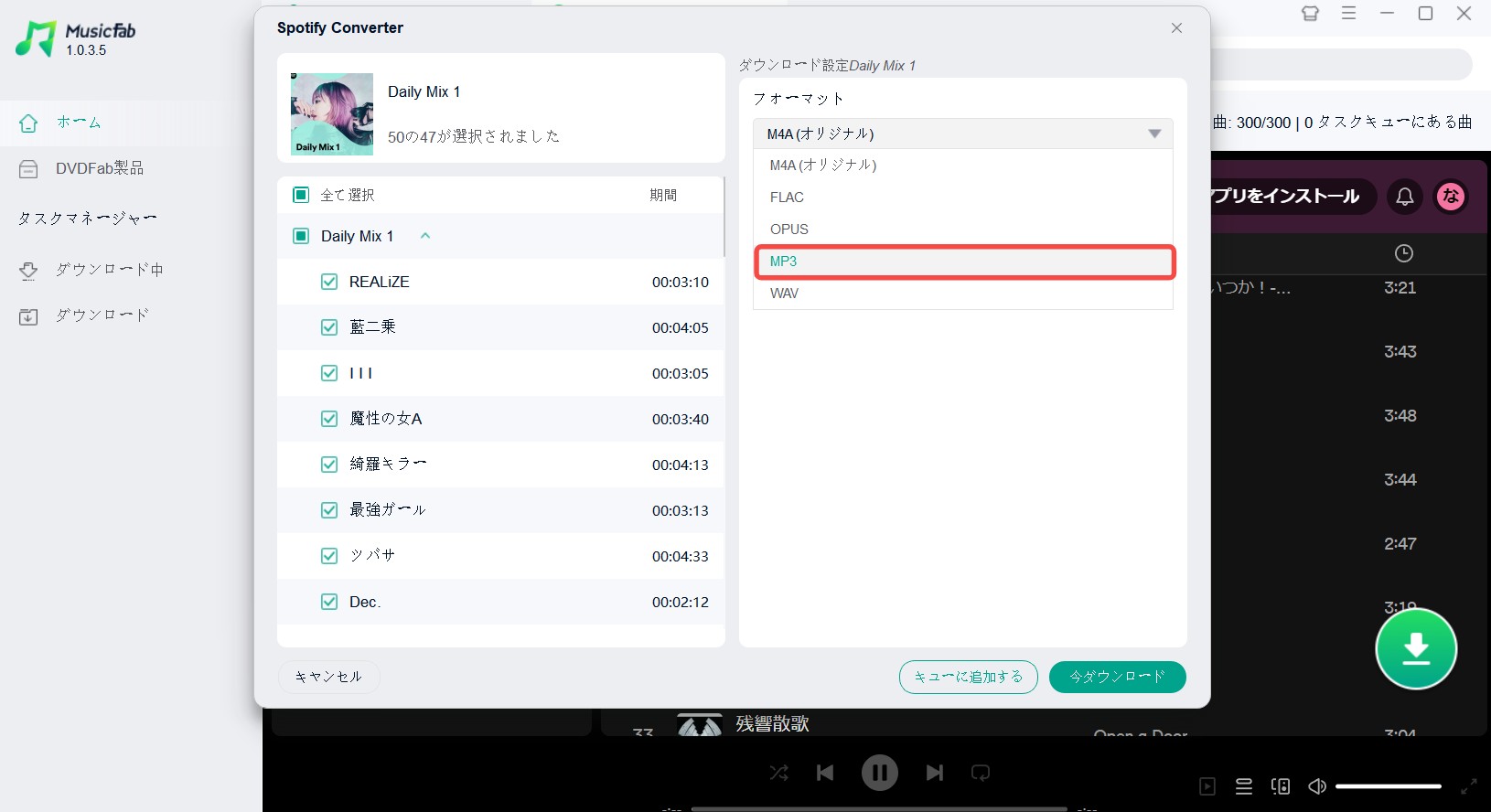Image resolution: width=1491 pixels, height=812 pixels.
Task: Uncheck the Dec. track
Action: pyautogui.click(x=329, y=602)
